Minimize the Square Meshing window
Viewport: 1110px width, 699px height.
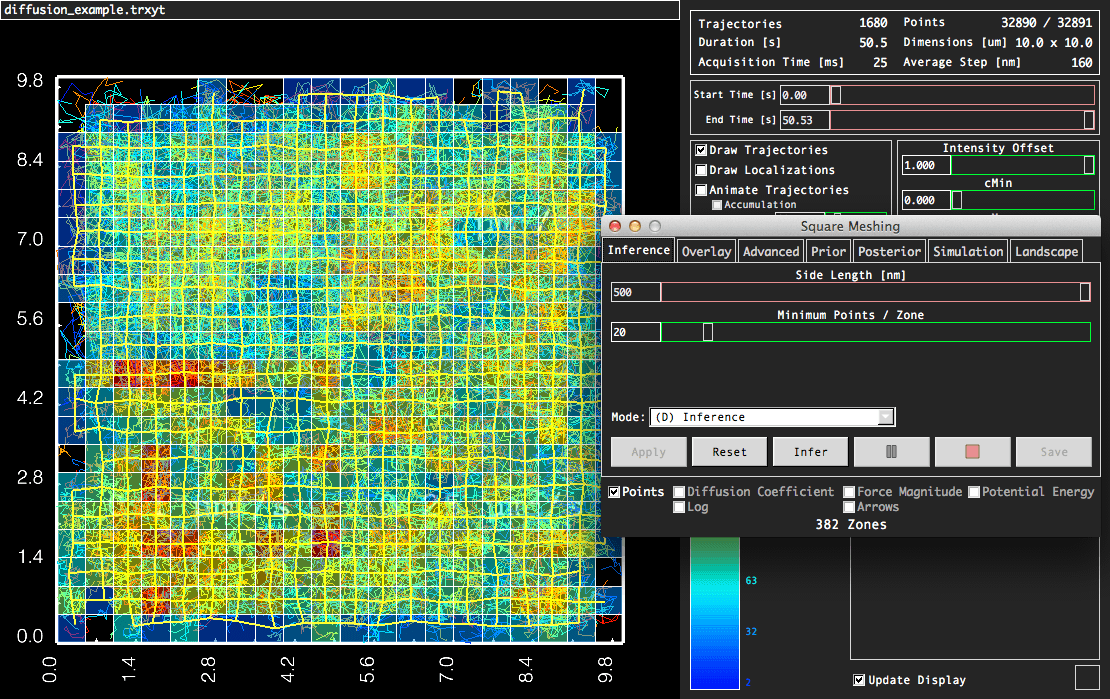[635, 226]
